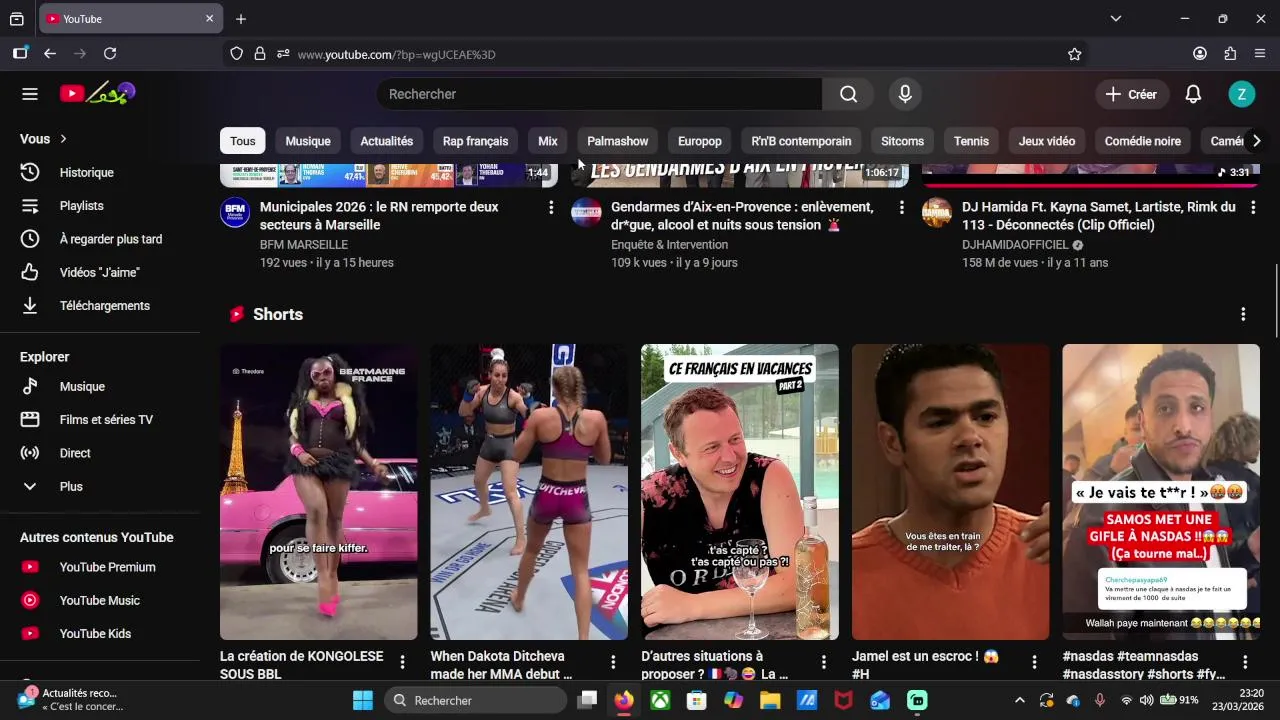
Task: Open Vidéos "J'aime" liked videos
Action: (100, 272)
